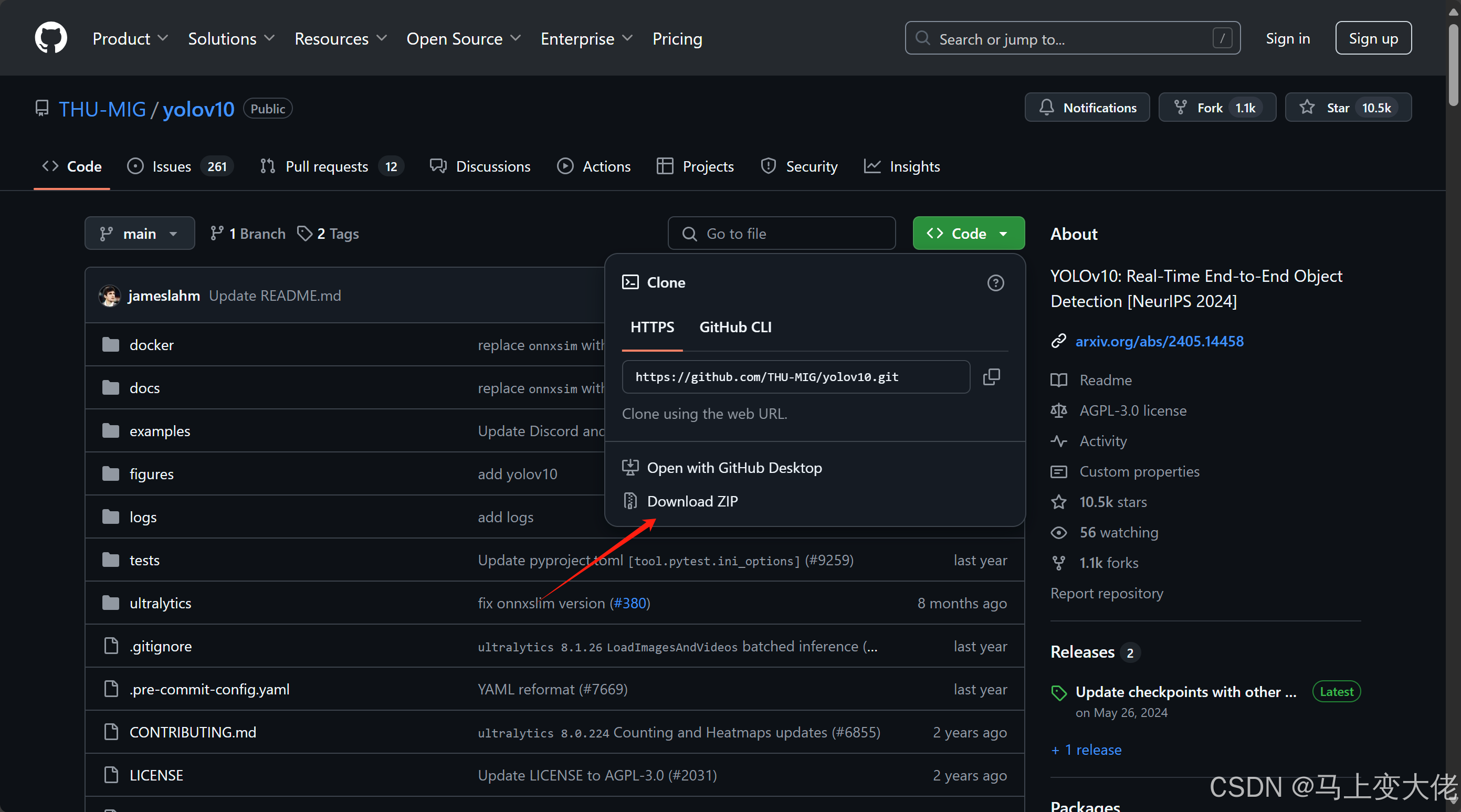Open the arxiv.org paper link

[x=1159, y=341]
